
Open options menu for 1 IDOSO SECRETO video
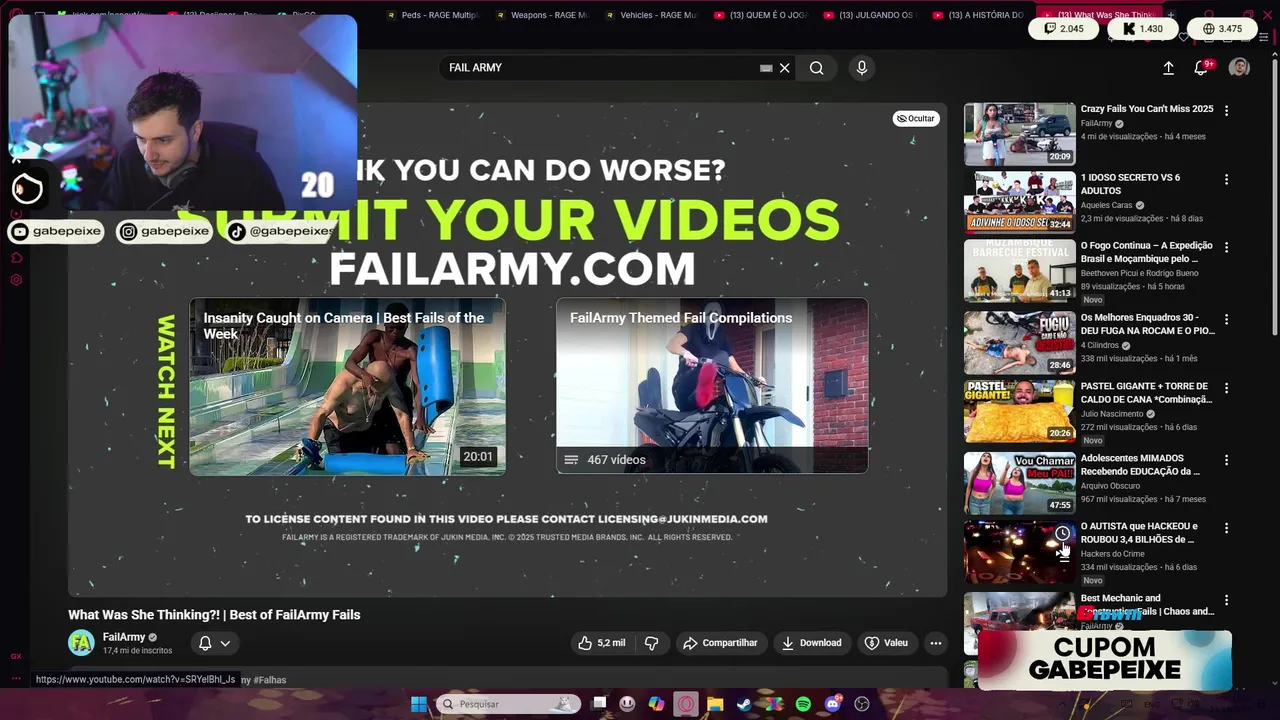coord(1227,179)
